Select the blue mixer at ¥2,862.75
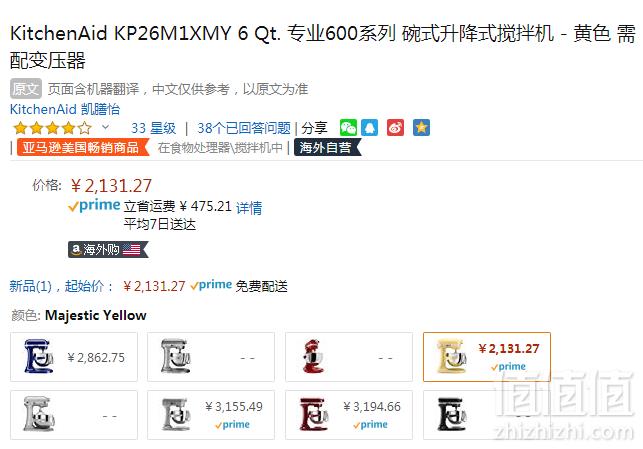This screenshot has height=449, width=643. tap(74, 357)
